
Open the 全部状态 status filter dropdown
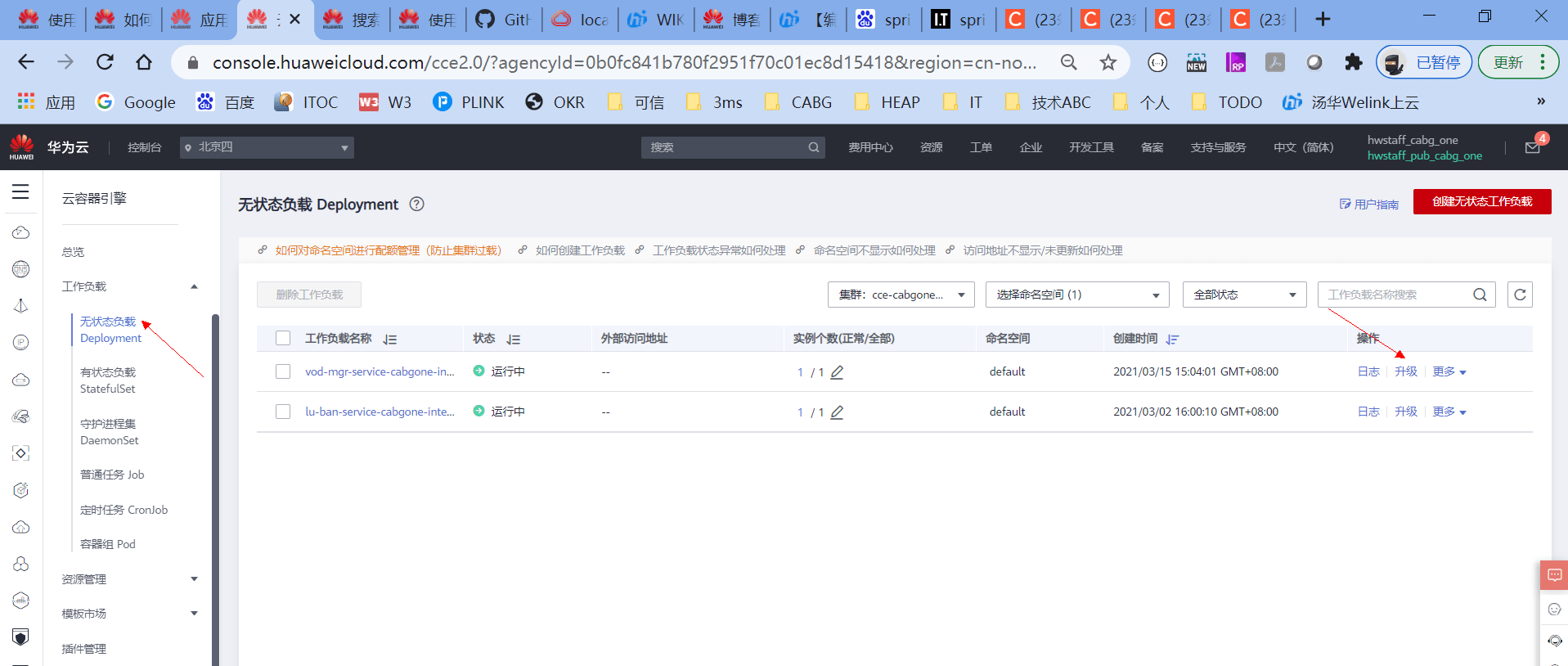coord(1243,295)
